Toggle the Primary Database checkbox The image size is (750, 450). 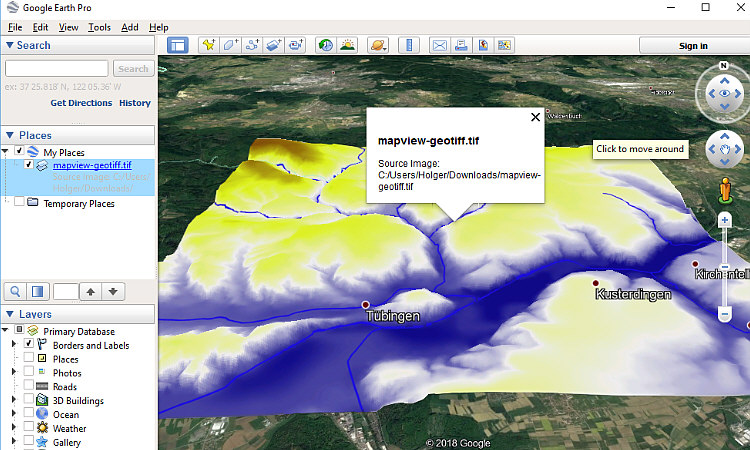coord(19,329)
